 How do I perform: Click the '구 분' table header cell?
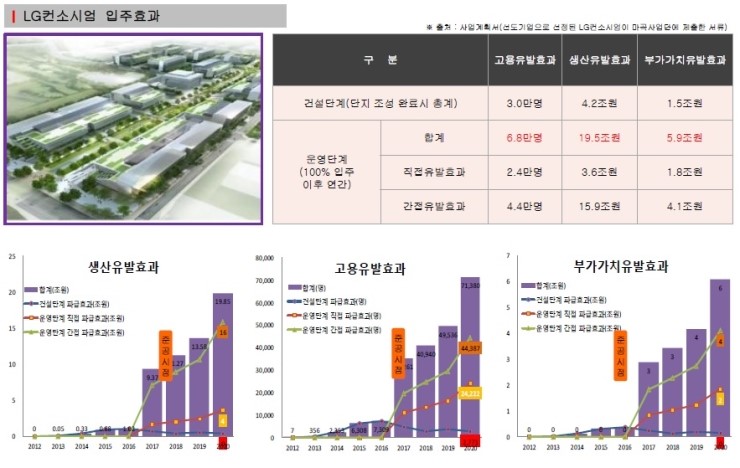[x=380, y=60]
